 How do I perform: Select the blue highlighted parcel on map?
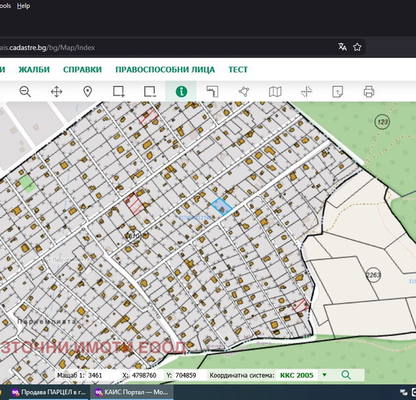pos(222,206)
